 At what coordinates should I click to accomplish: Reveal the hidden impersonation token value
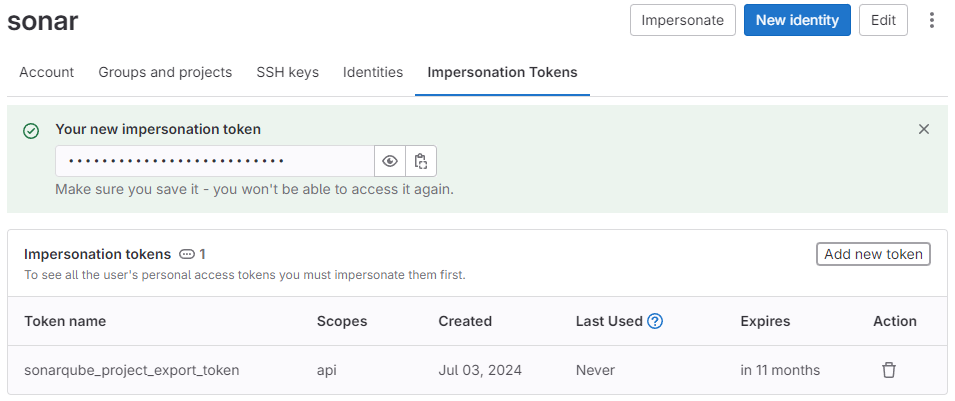[x=390, y=161]
